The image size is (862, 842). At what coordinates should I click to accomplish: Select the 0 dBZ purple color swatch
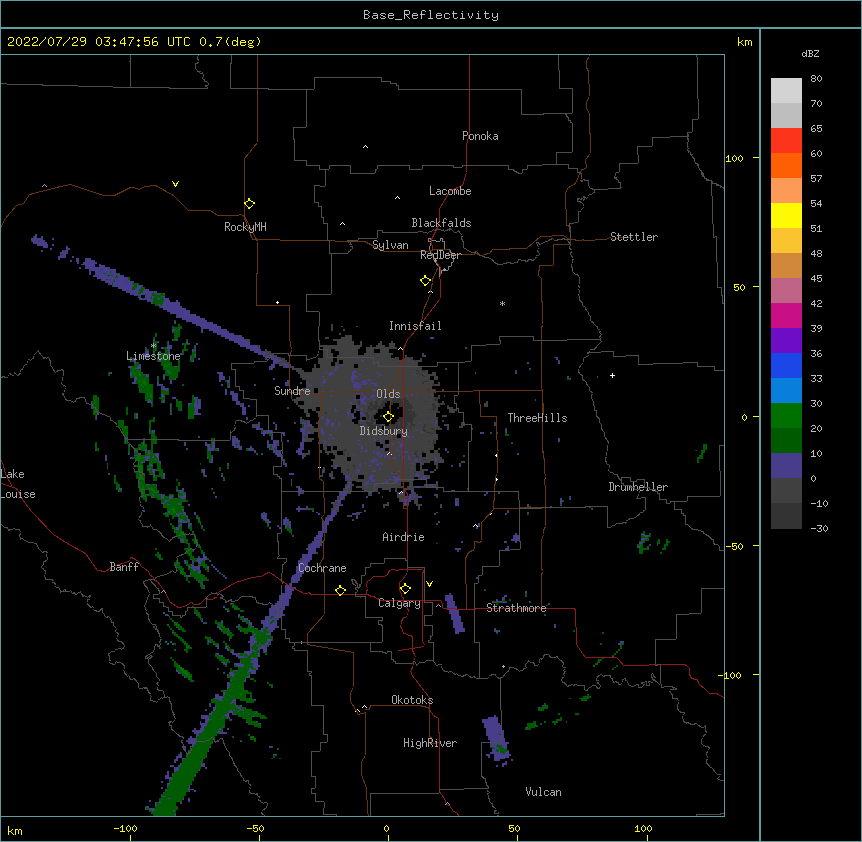tap(786, 466)
